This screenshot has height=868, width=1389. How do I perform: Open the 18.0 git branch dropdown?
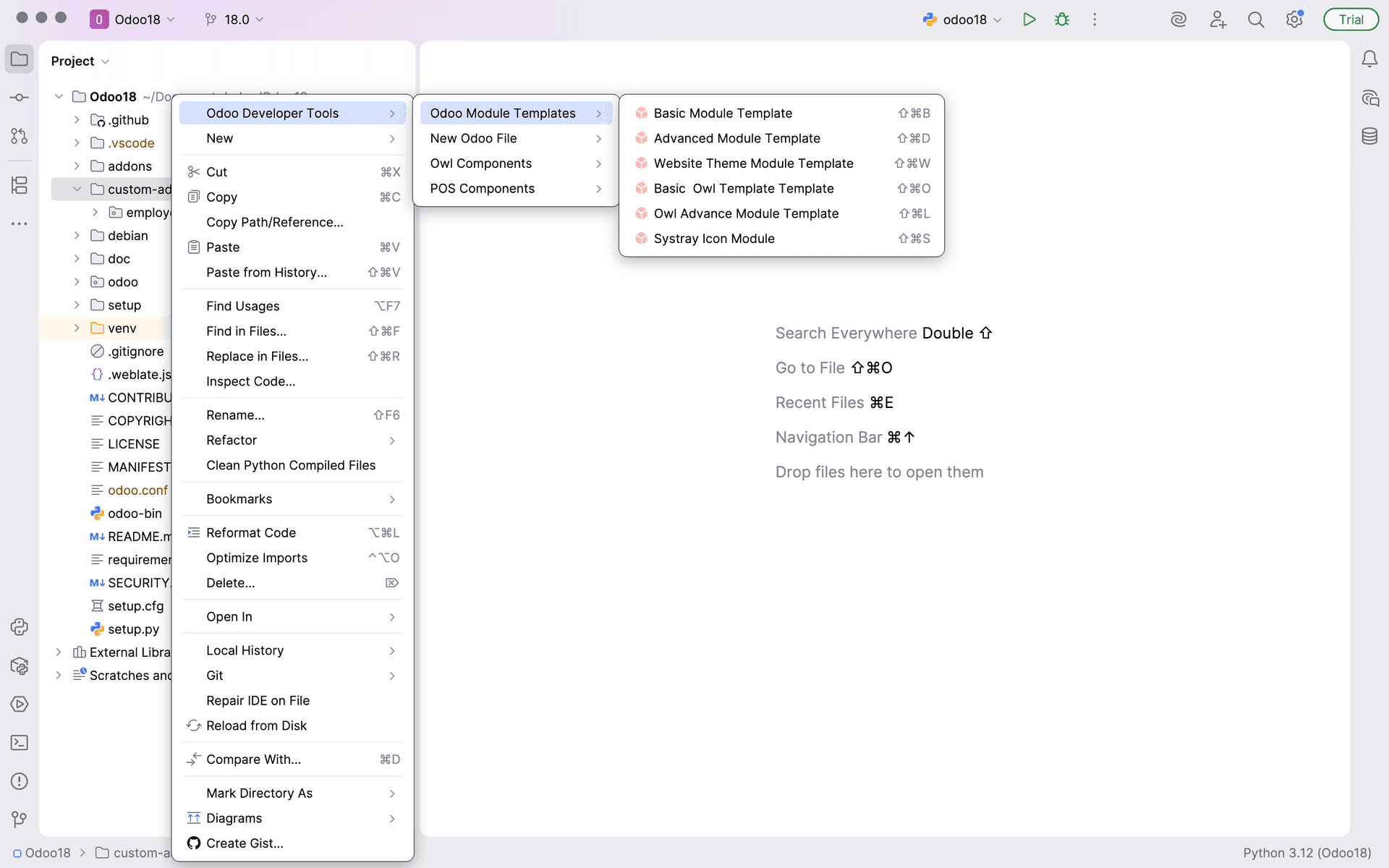point(234,20)
